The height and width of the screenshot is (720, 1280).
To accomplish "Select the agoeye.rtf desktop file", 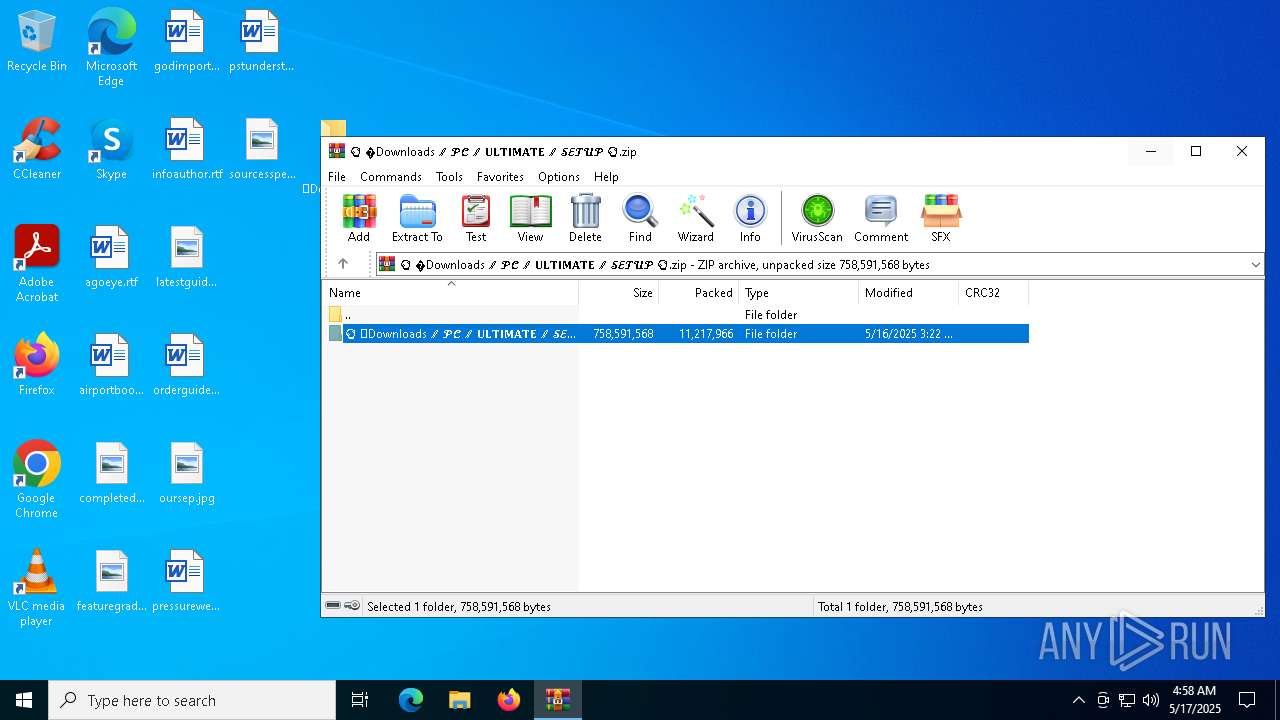I will pos(111,258).
